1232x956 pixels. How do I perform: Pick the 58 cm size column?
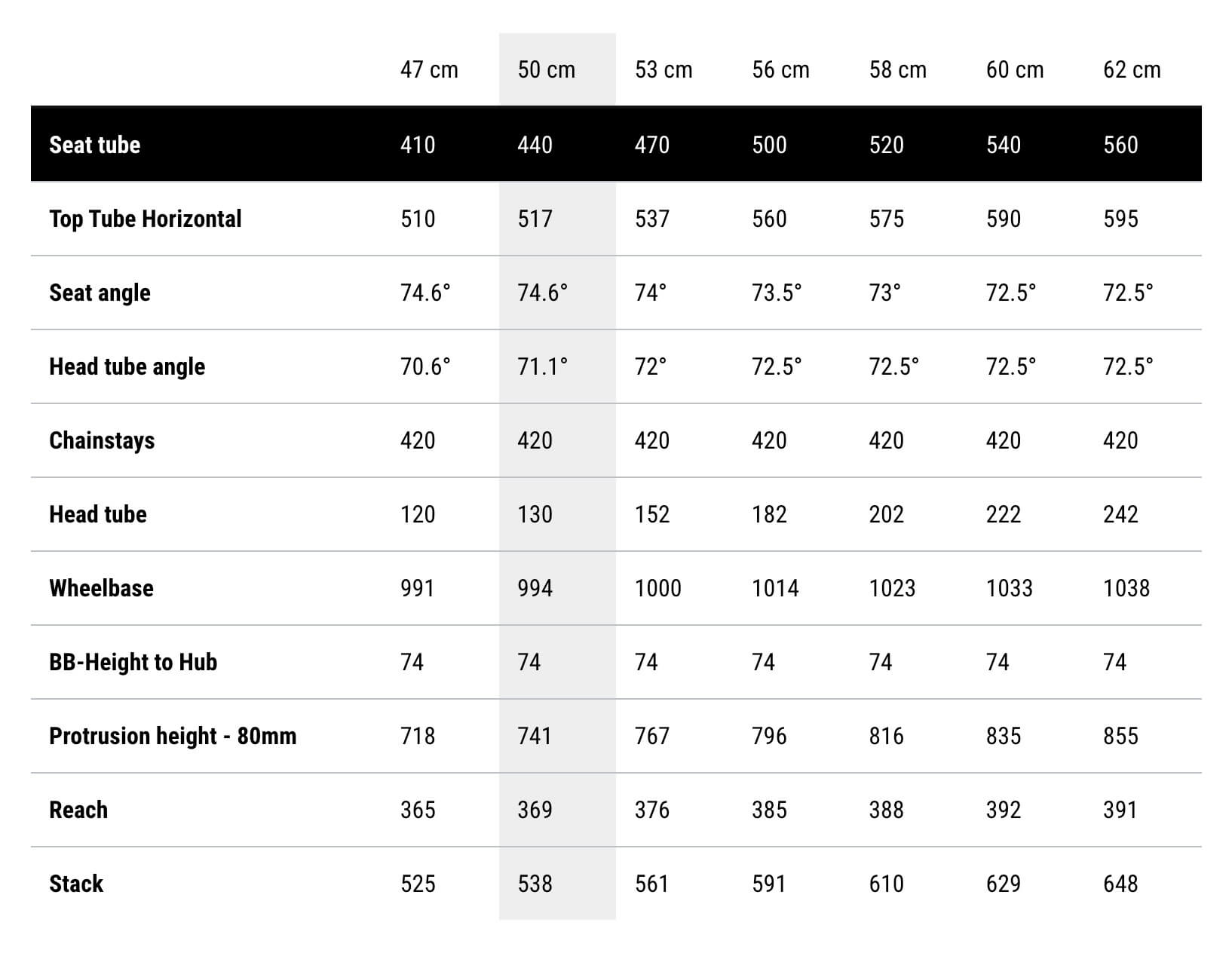(897, 69)
